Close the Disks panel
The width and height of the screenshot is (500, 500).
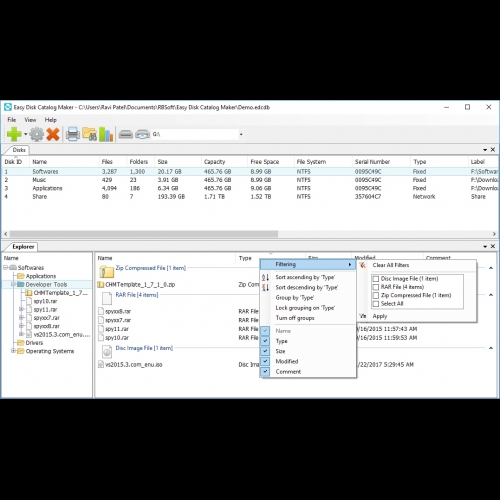click(493, 150)
